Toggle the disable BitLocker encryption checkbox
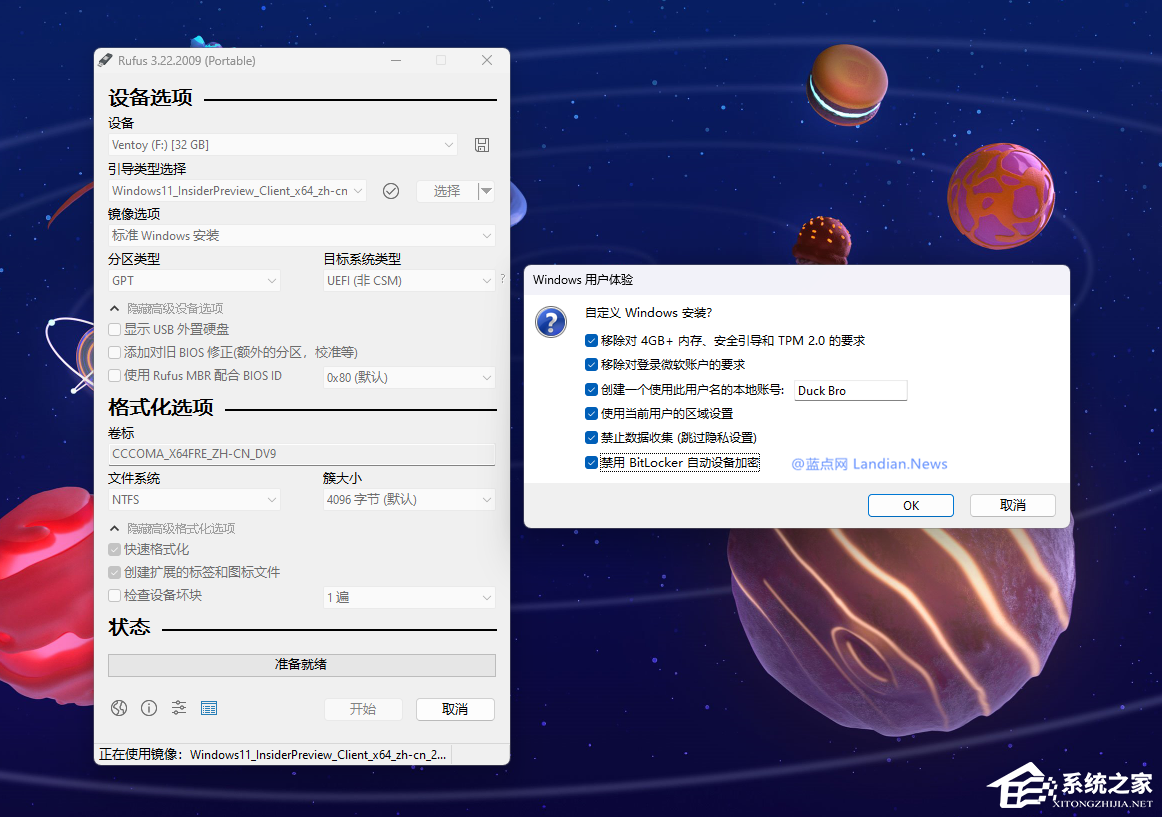The height and width of the screenshot is (817, 1162). pos(592,462)
